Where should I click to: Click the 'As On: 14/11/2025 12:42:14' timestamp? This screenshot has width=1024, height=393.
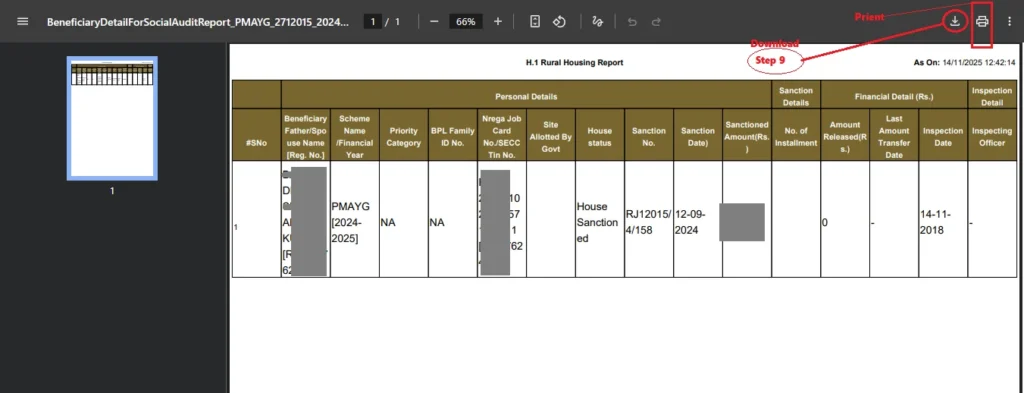[x=965, y=63]
